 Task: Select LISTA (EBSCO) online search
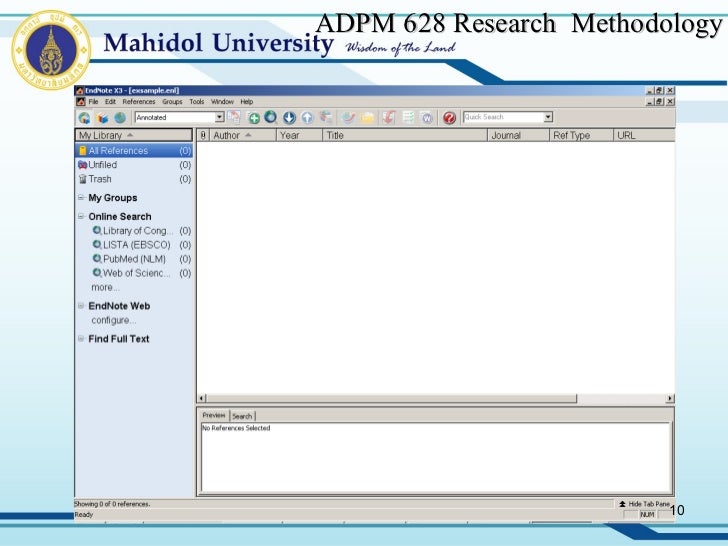click(141, 245)
